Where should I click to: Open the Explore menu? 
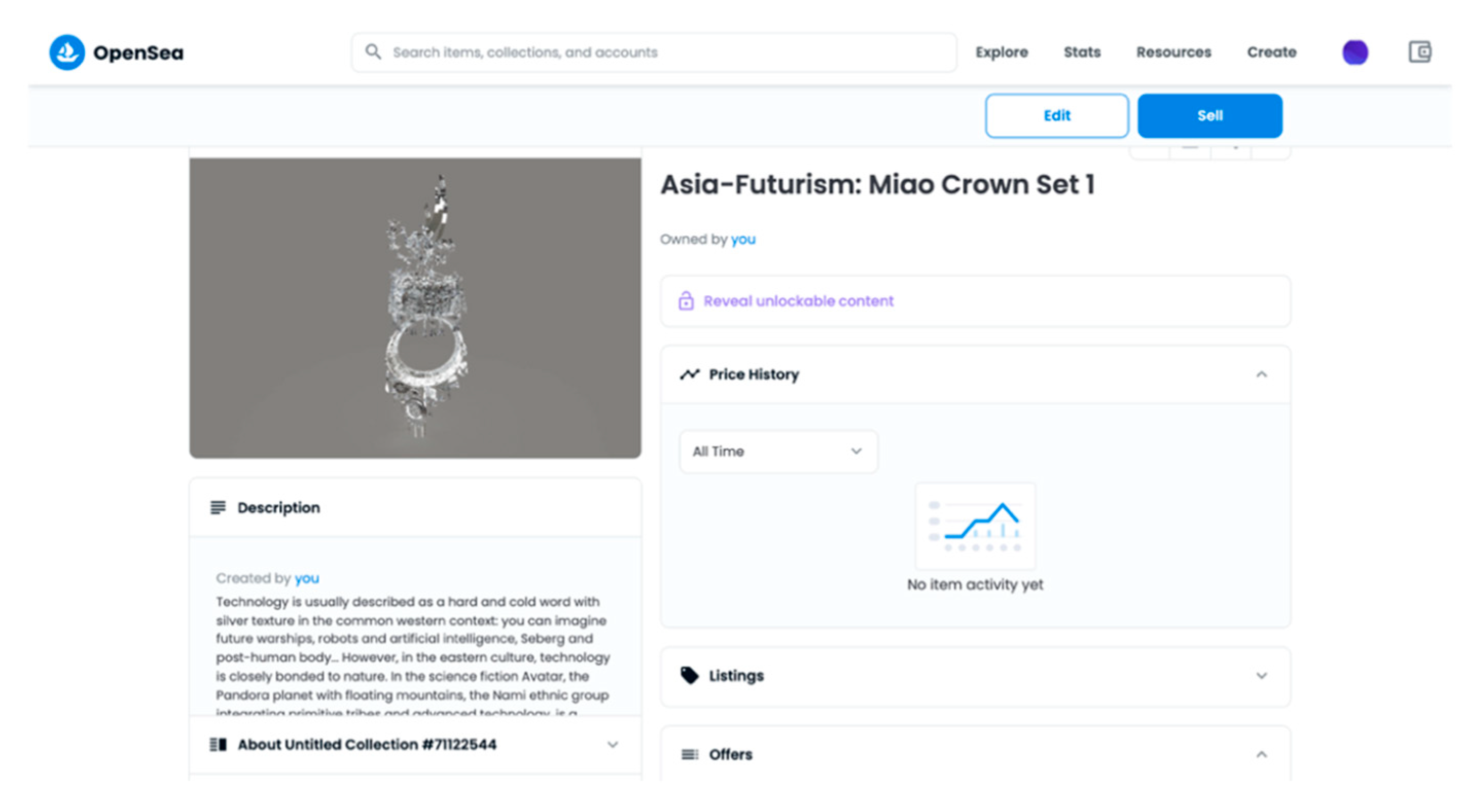tap(1002, 52)
